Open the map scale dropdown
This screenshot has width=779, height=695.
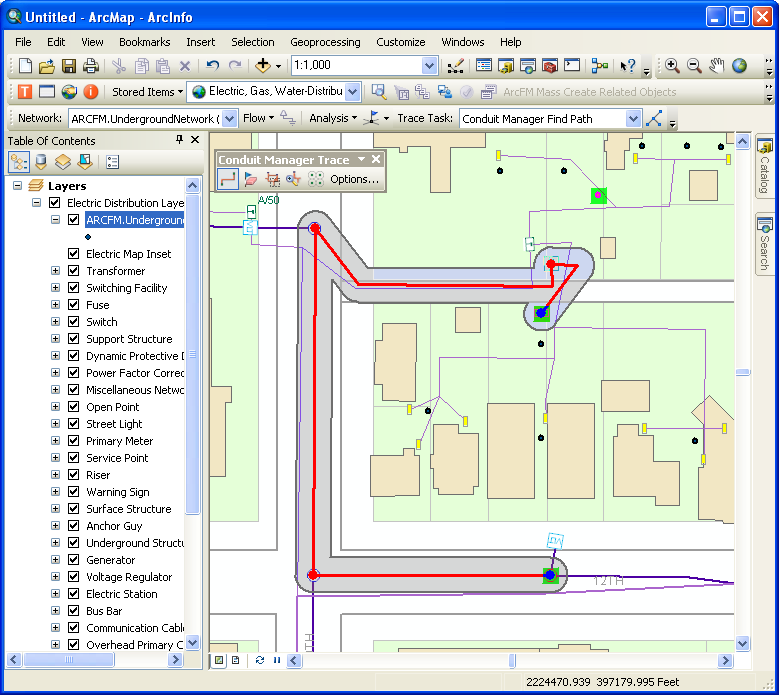(x=429, y=66)
